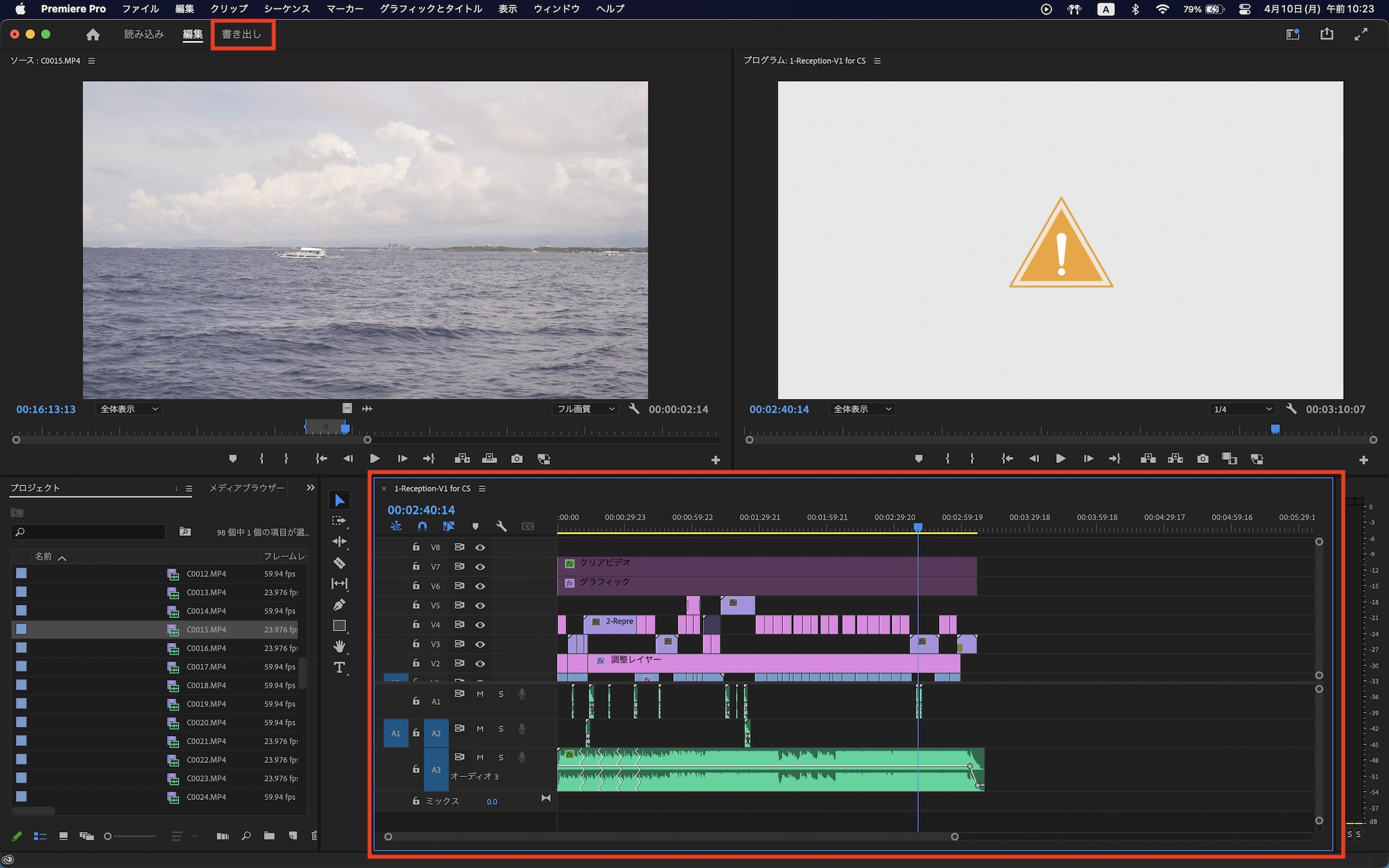Image resolution: width=1389 pixels, height=868 pixels.
Task: Click the Project panel thumbnail zoom slider
Action: [x=108, y=836]
